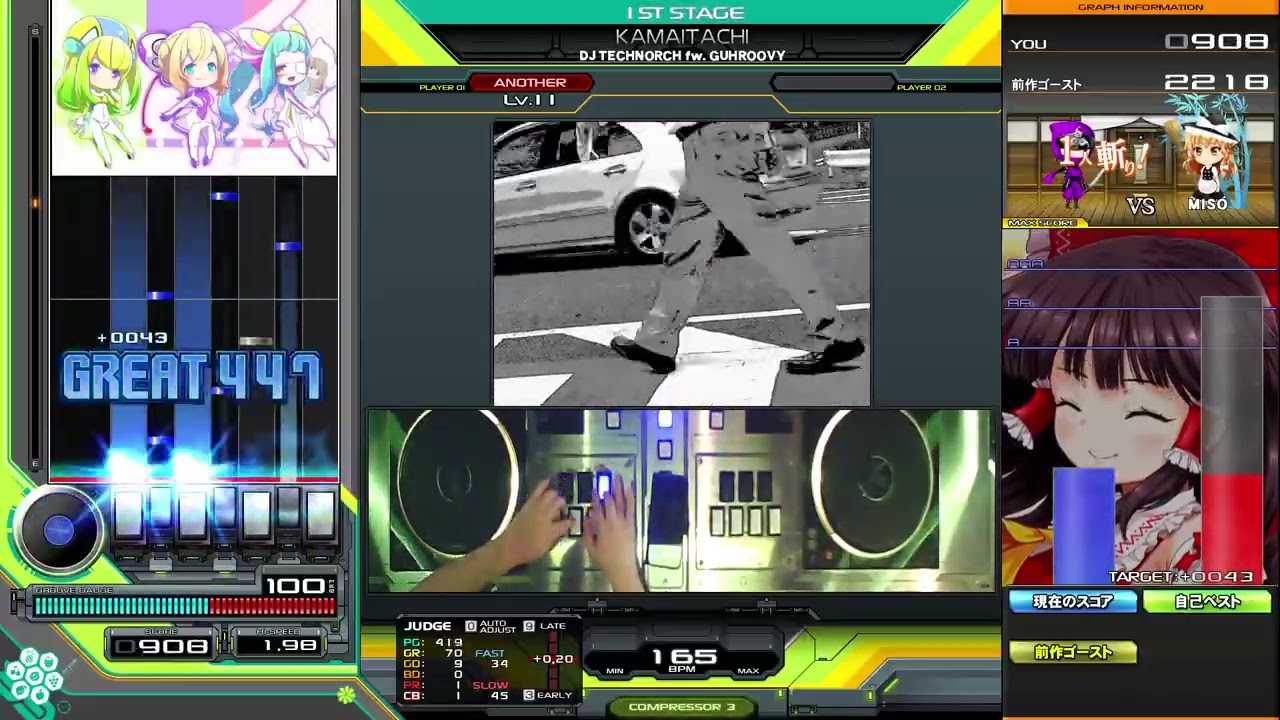1280x720 pixels.
Task: Click the GRAPH INFORMATION header
Action: [1140, 7]
